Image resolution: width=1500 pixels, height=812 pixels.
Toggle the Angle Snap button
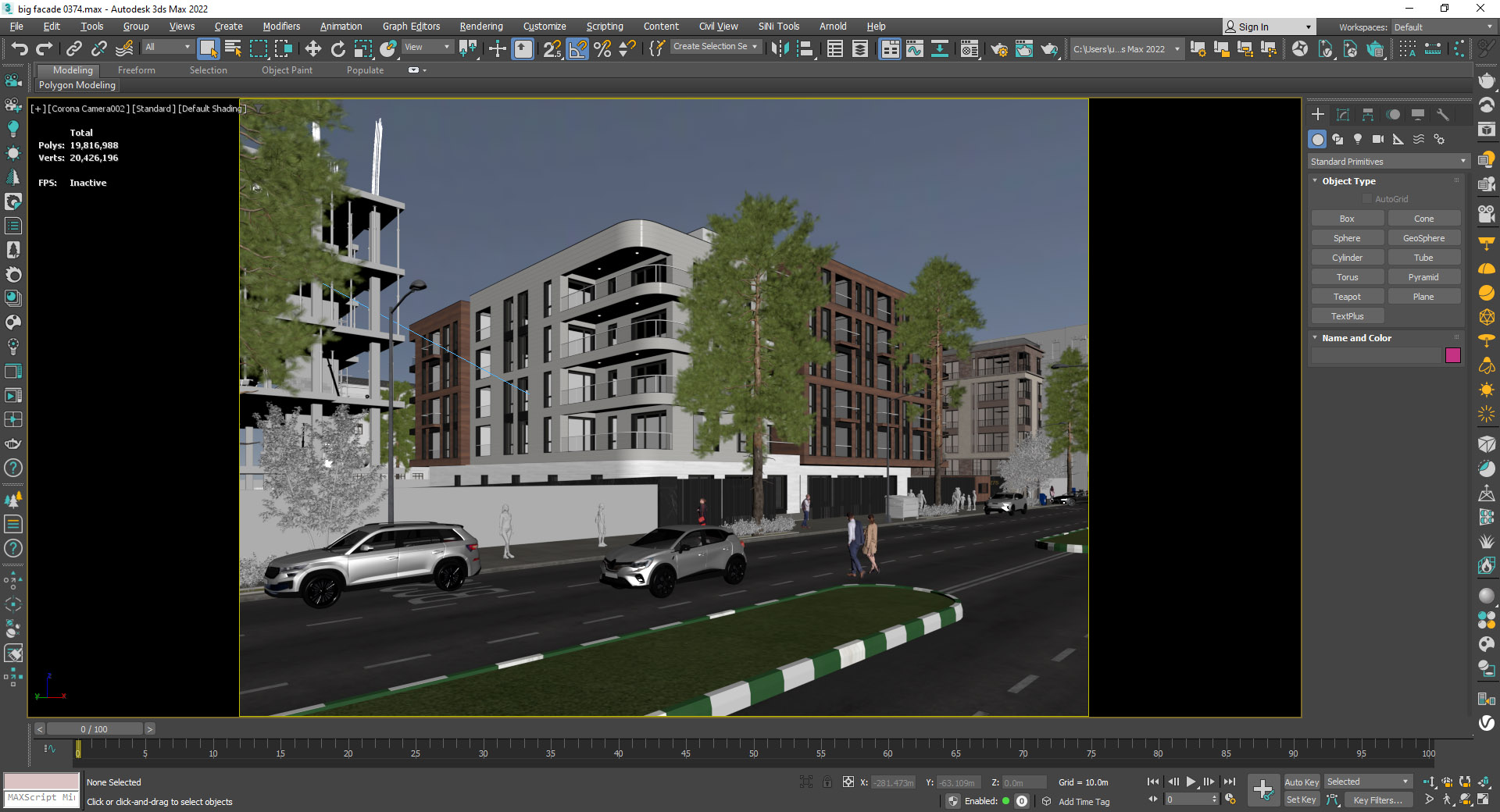(x=577, y=49)
